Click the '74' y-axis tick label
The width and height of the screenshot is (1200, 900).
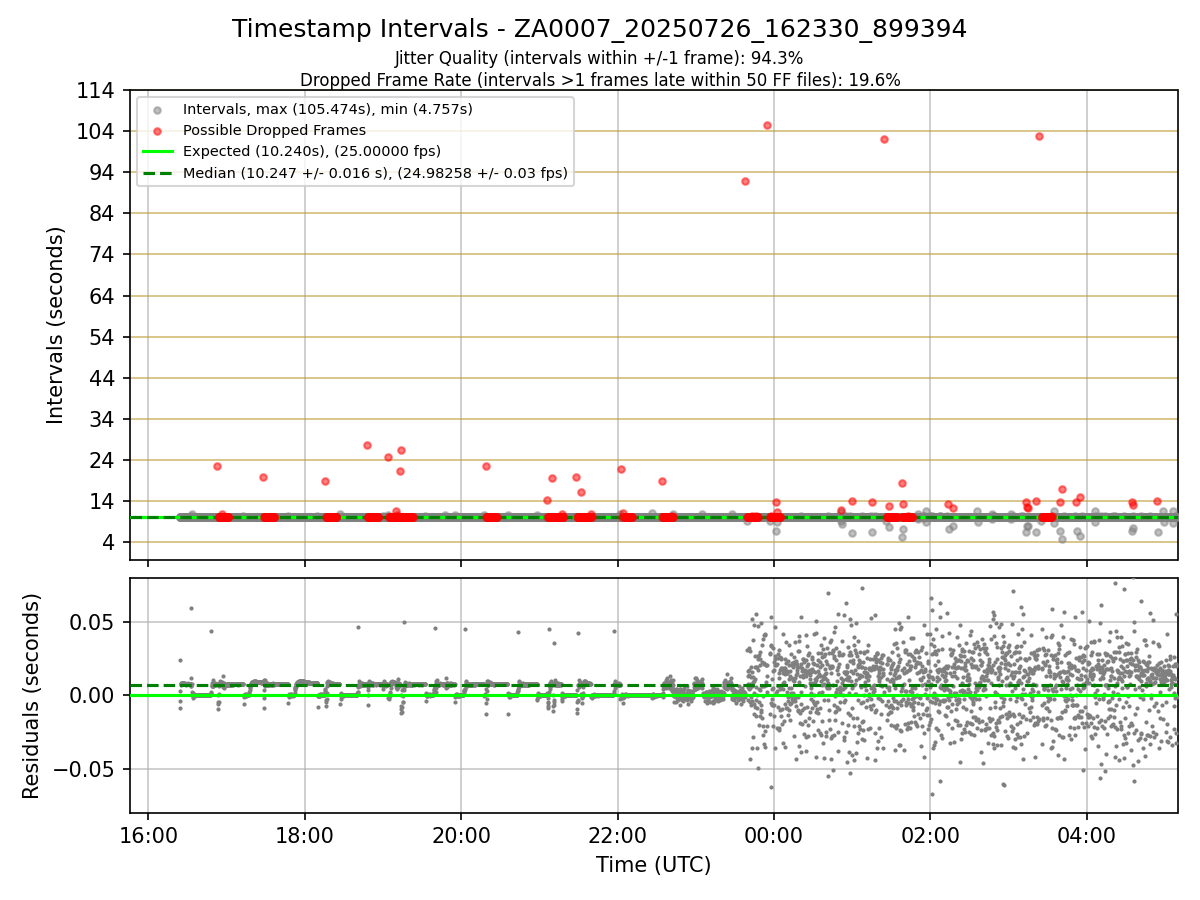point(104,255)
